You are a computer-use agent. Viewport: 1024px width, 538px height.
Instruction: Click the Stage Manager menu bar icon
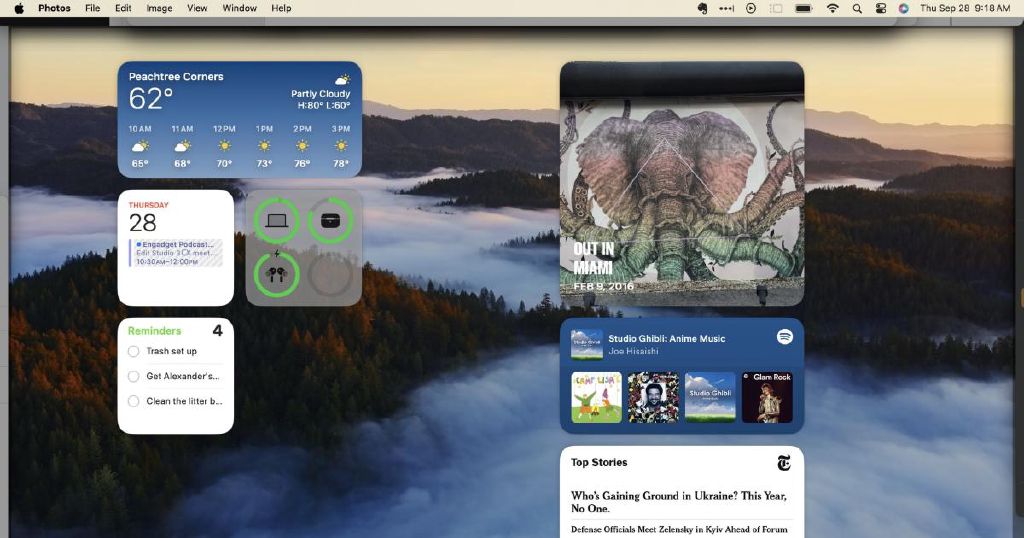pyautogui.click(x=776, y=8)
